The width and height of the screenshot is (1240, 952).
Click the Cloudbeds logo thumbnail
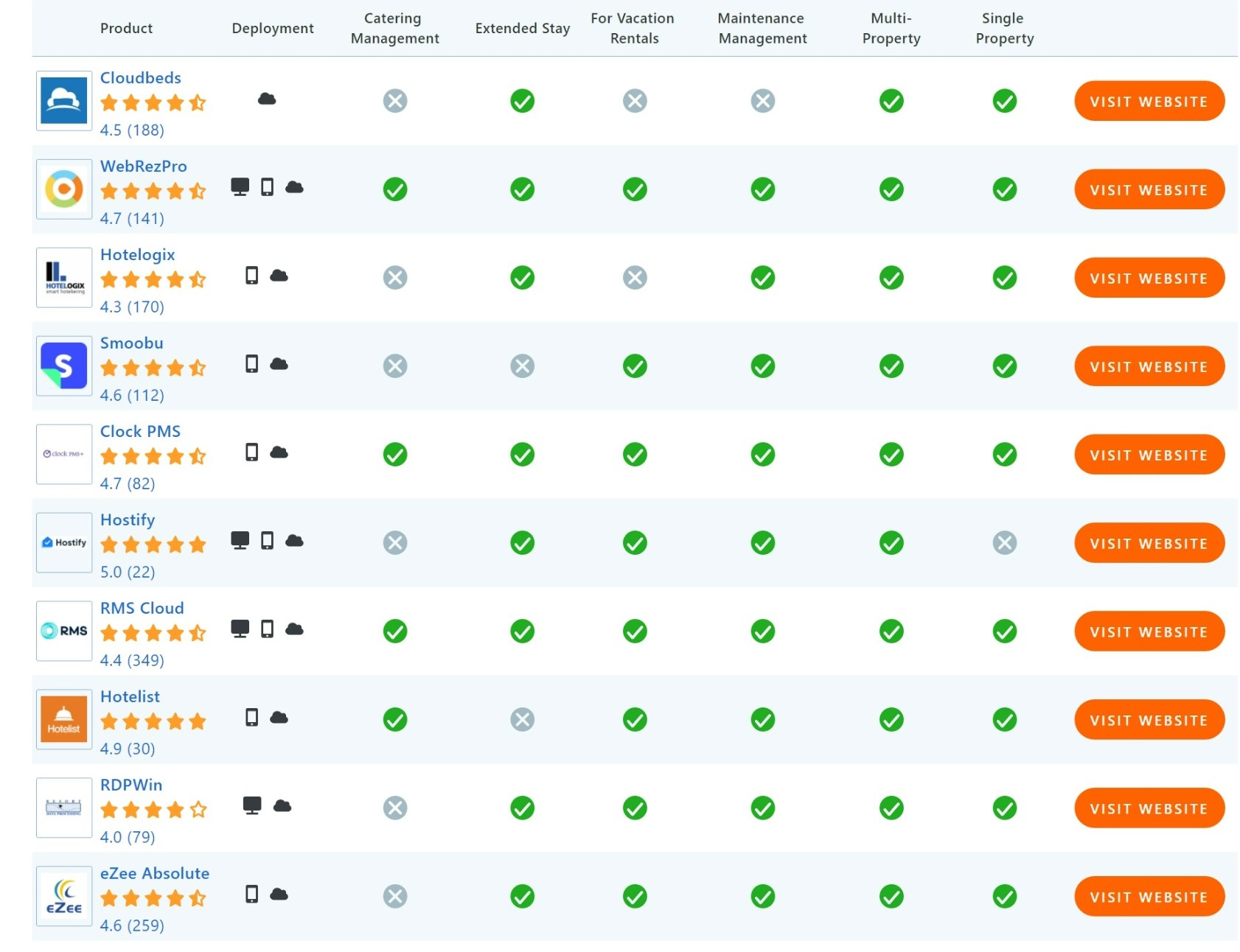point(64,100)
